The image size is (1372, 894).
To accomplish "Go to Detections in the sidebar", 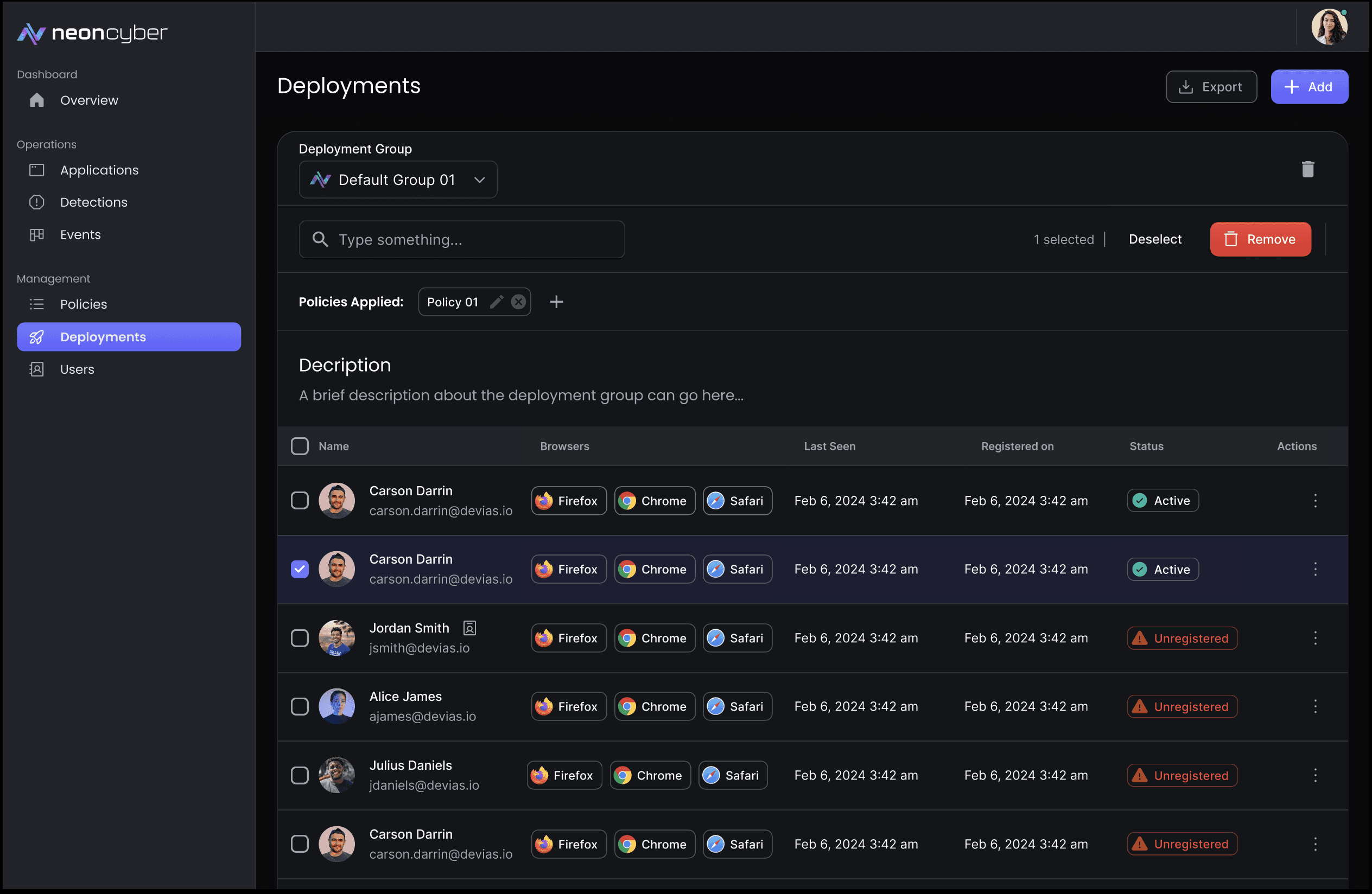I will (93, 202).
